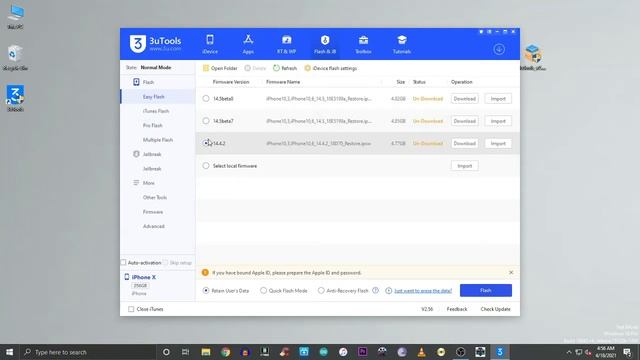This screenshot has width=640, height=360.
Task: Import local firmware via Select local firmware row
Action: (x=464, y=166)
